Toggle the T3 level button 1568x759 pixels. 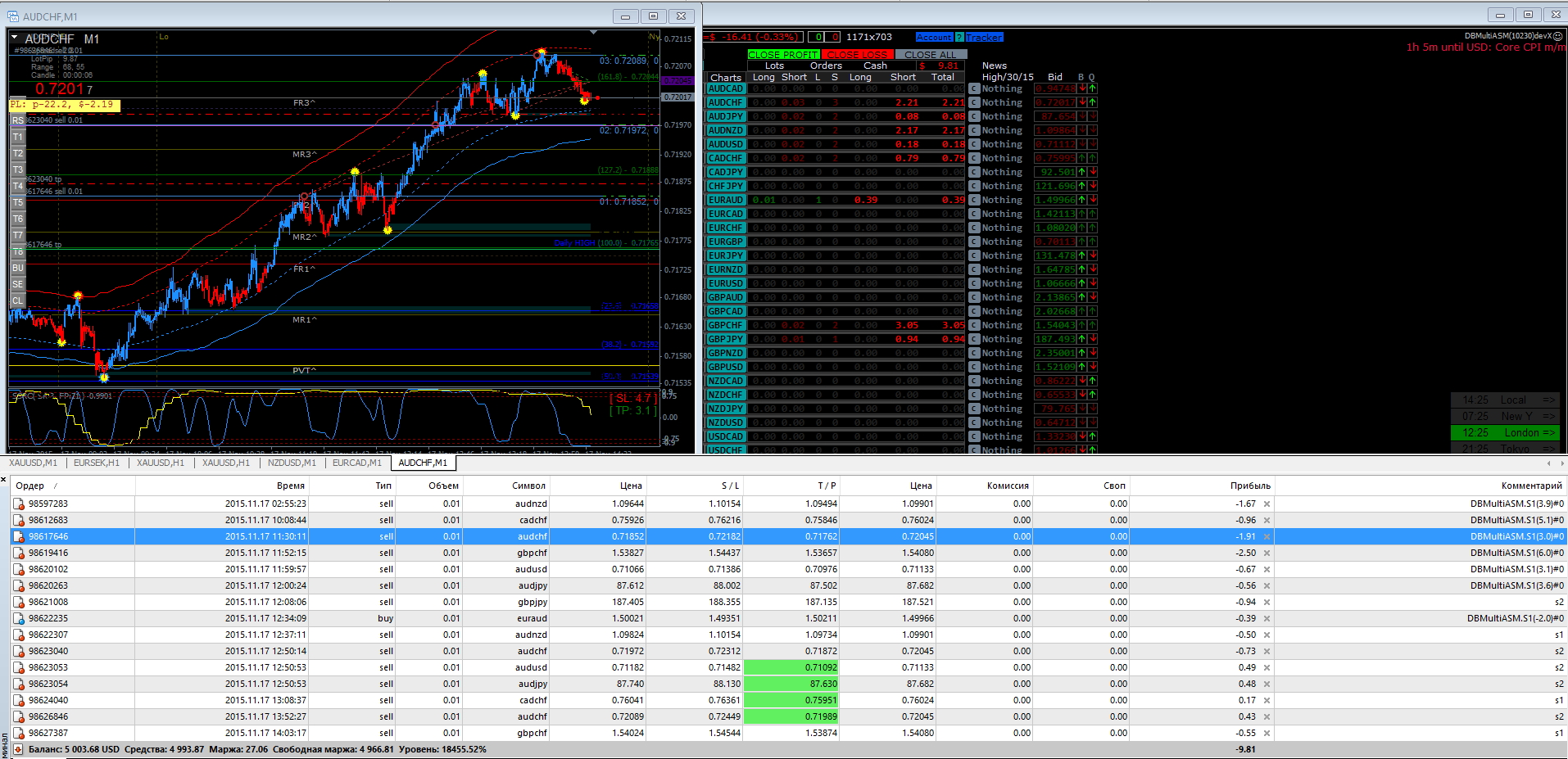coord(17,169)
